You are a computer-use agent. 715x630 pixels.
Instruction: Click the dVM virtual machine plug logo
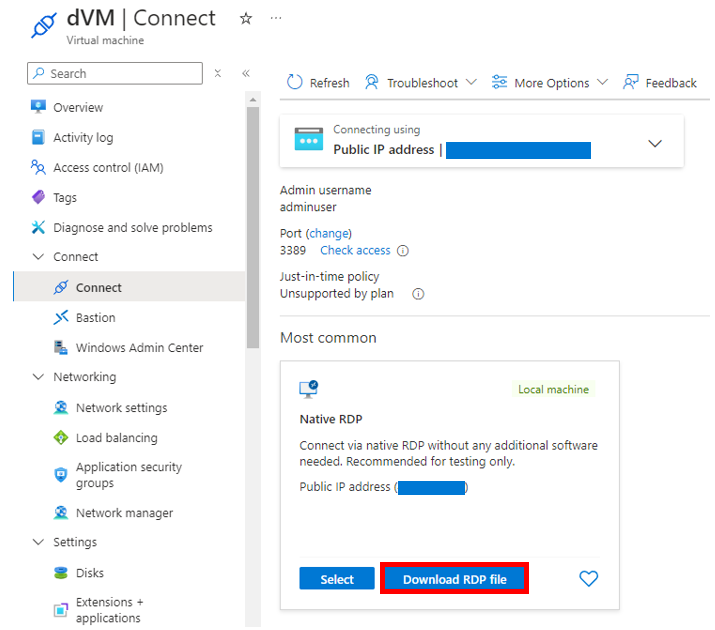coord(44,25)
